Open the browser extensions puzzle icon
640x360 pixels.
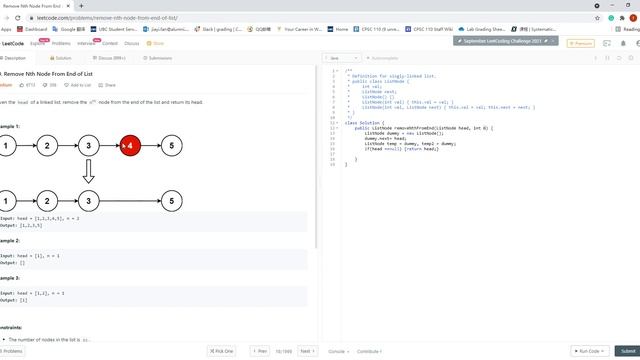tap(622, 18)
